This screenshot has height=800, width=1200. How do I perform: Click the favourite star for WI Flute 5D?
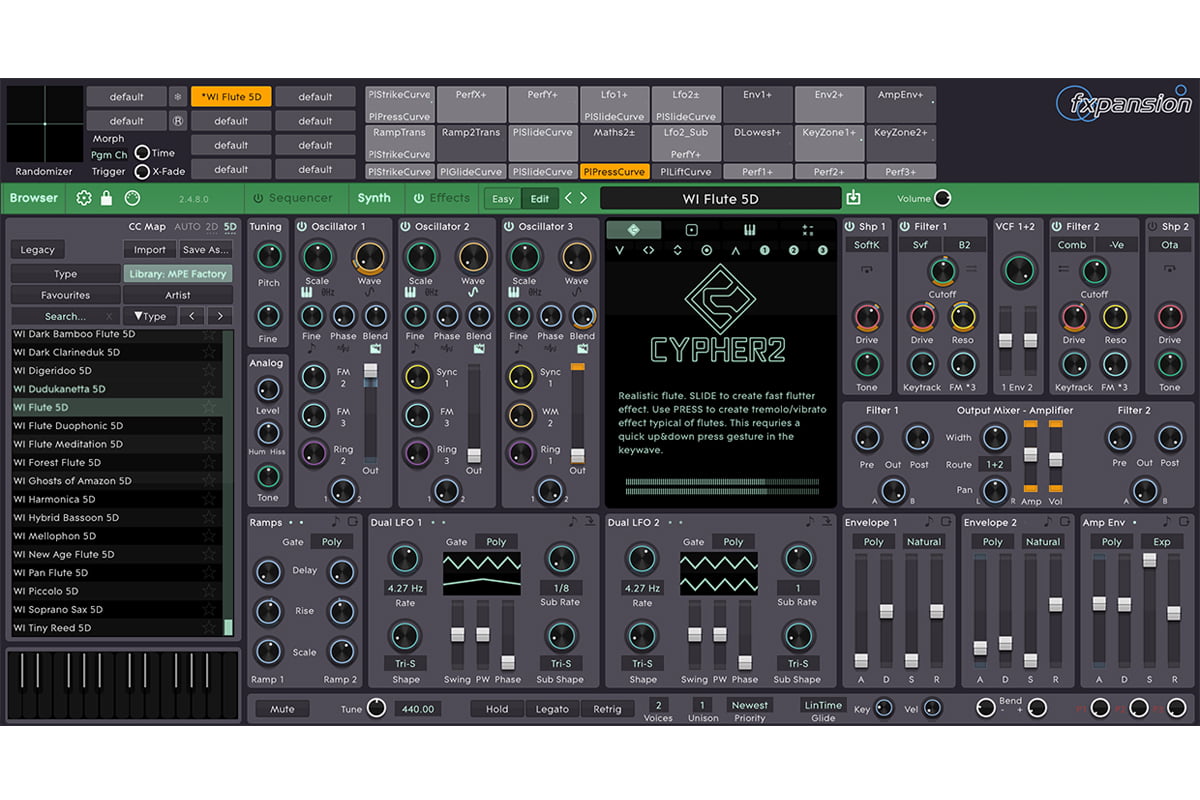[x=209, y=407]
